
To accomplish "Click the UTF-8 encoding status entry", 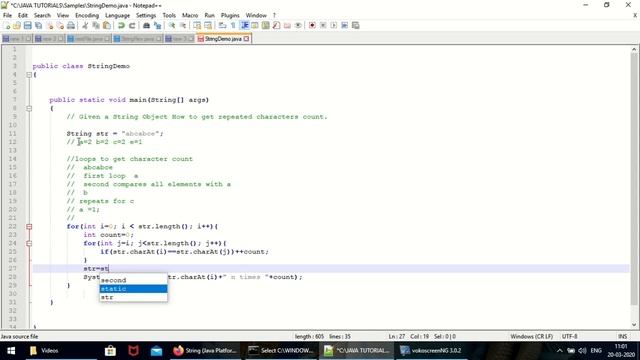I will [x=569, y=337].
